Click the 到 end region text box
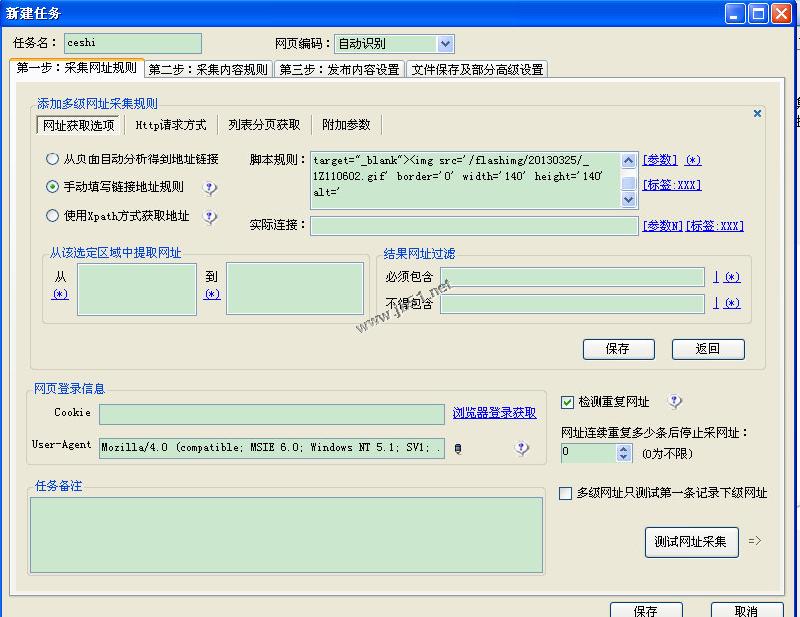800x617 pixels. pos(295,289)
